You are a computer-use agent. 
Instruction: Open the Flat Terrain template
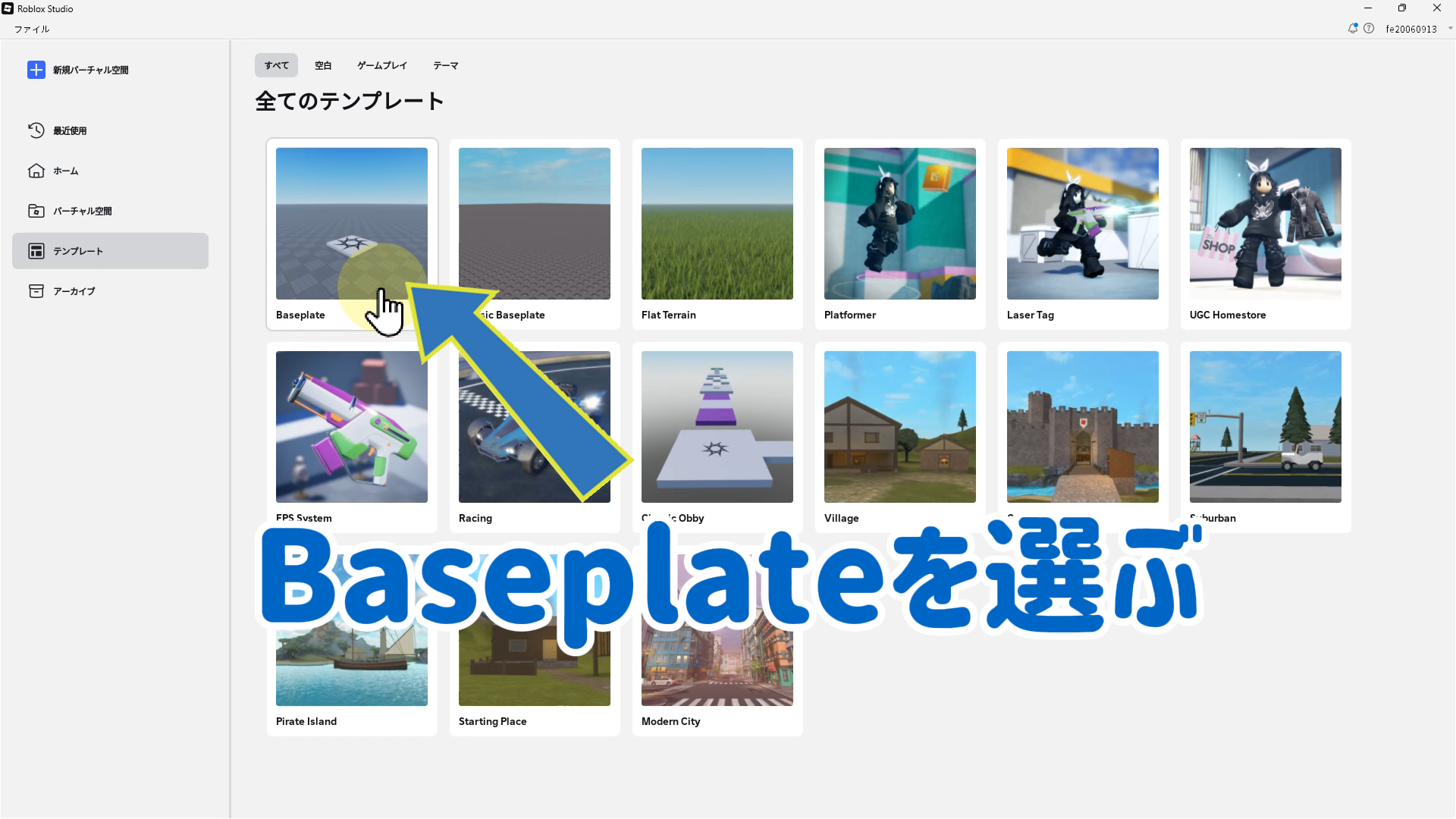[x=717, y=223]
